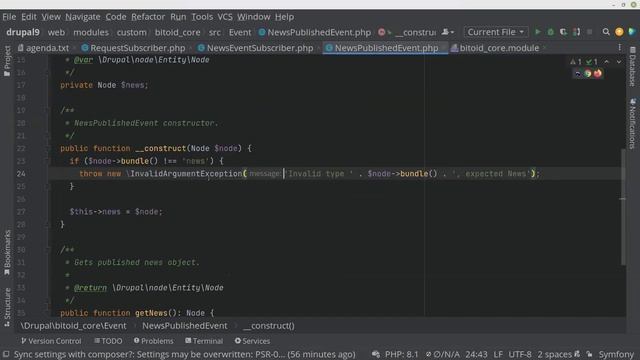Fold the doc comment at line 19
This screenshot has width=640, height=360.
click(48, 110)
